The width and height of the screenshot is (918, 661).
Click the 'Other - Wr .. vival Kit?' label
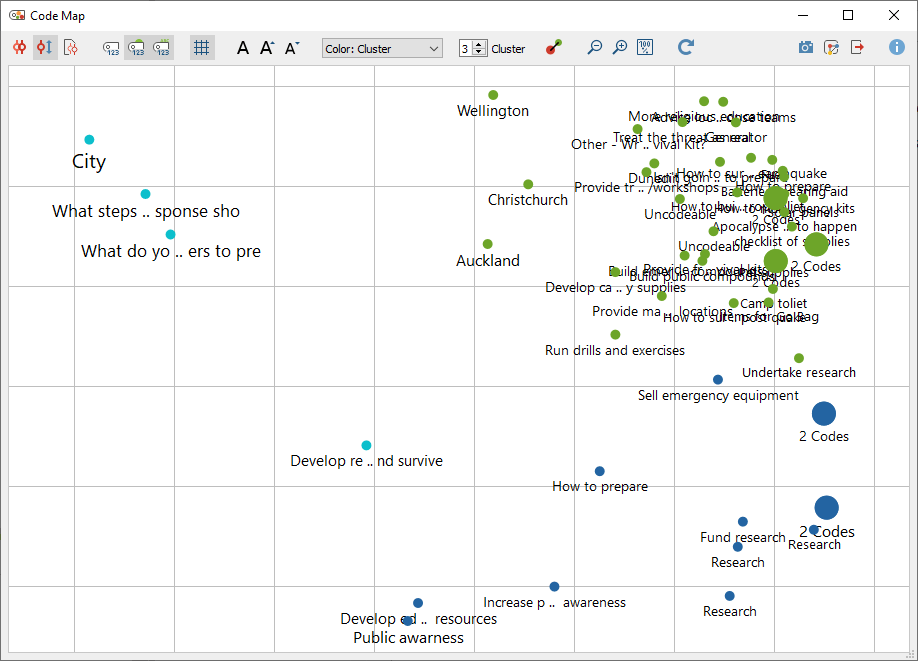pyautogui.click(x=639, y=144)
